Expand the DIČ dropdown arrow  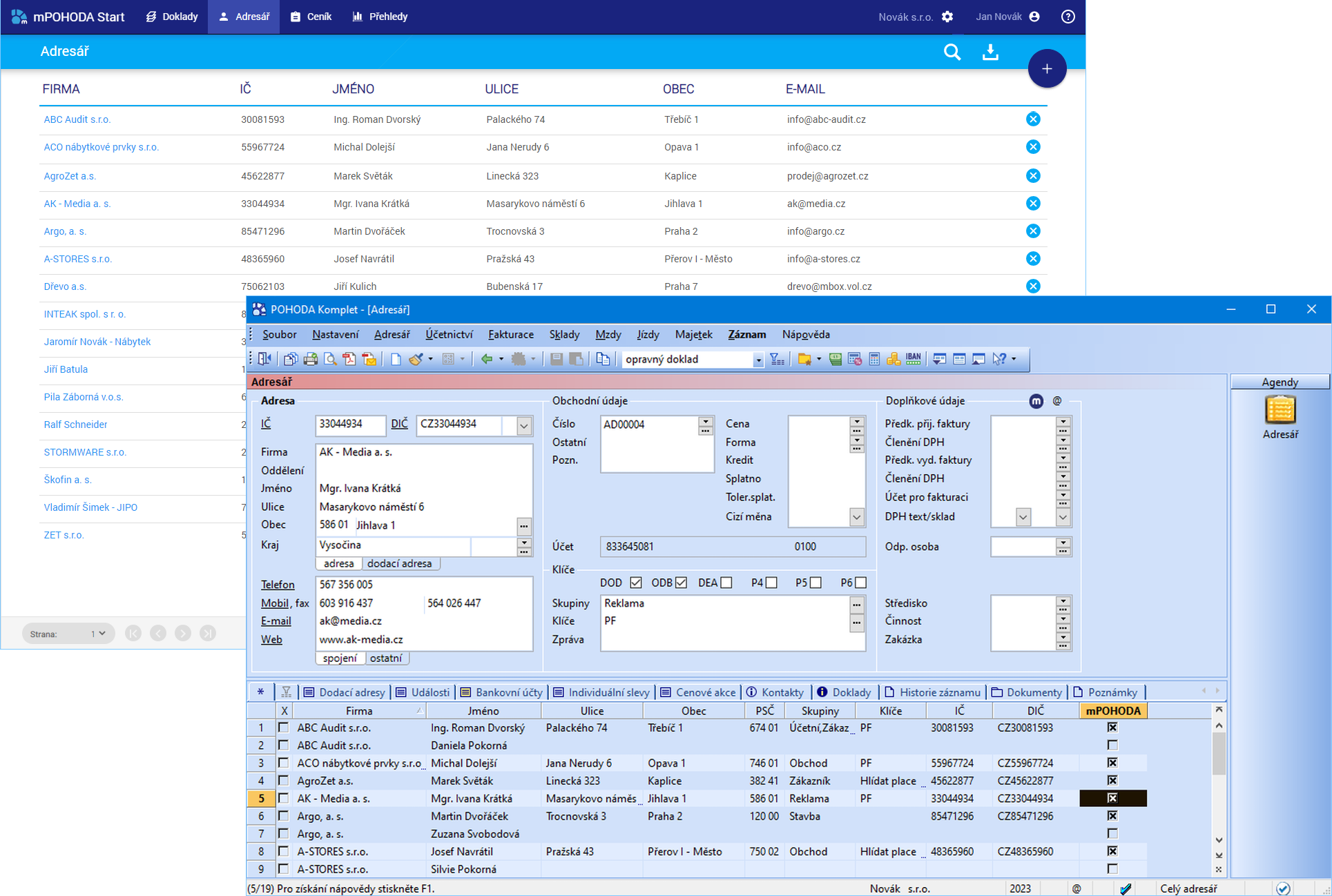(x=524, y=426)
